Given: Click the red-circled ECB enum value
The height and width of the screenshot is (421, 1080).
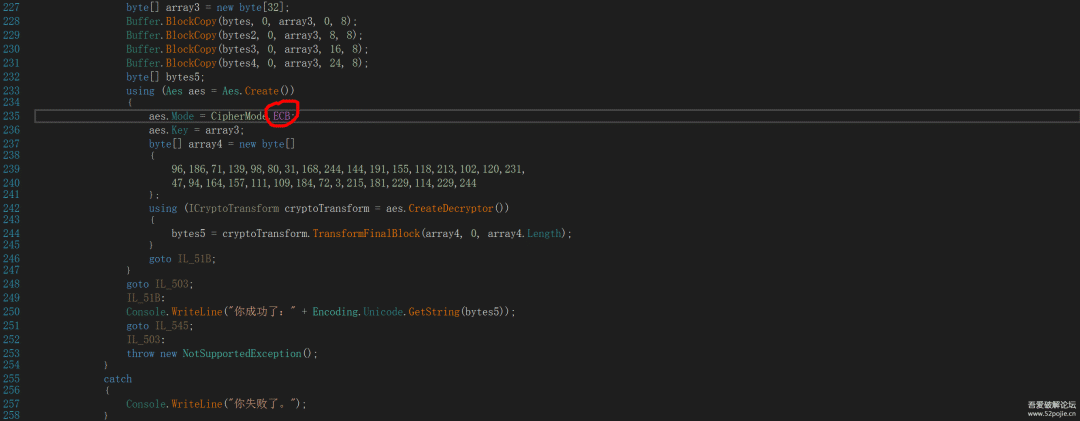Looking at the screenshot, I should point(284,117).
